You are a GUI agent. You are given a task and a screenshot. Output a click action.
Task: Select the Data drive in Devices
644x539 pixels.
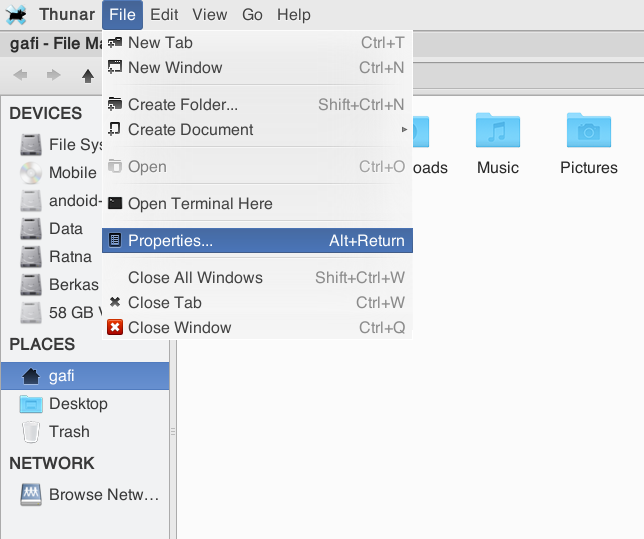point(65,229)
